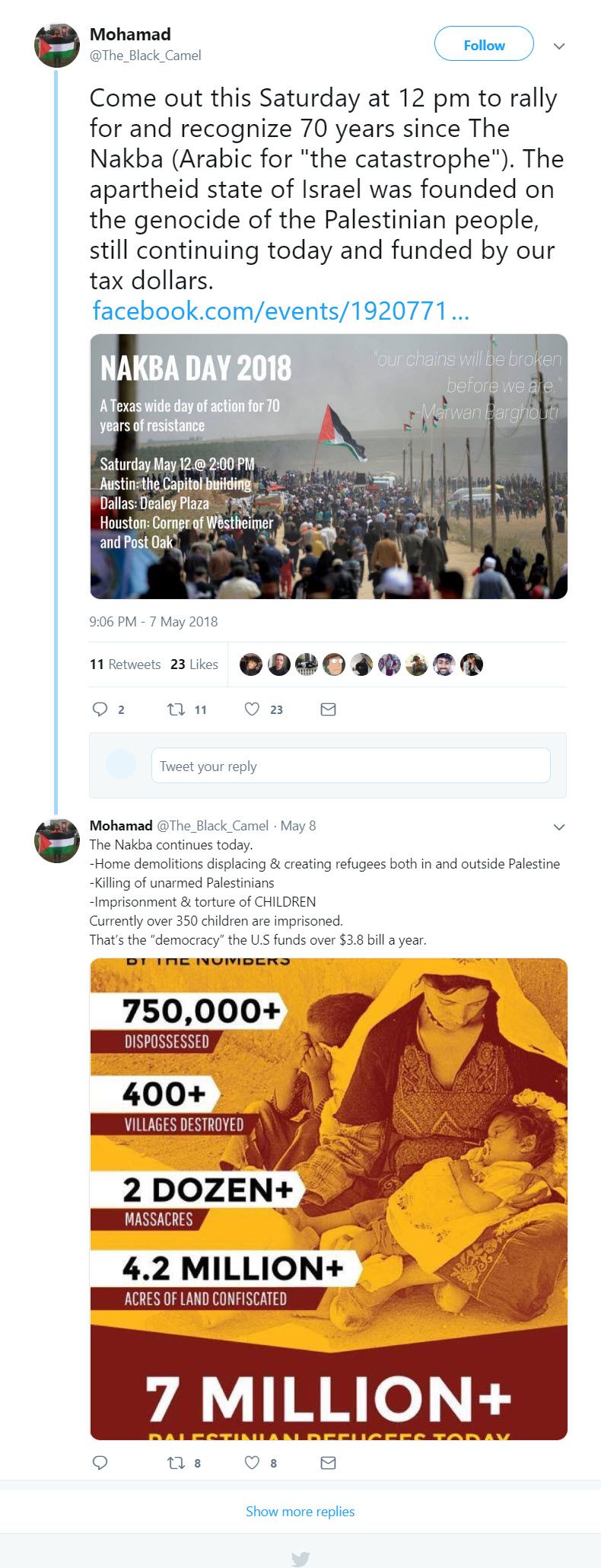The height and width of the screenshot is (1568, 601).
Task: Click the Twitter bird logo in footer
Action: [x=300, y=1558]
